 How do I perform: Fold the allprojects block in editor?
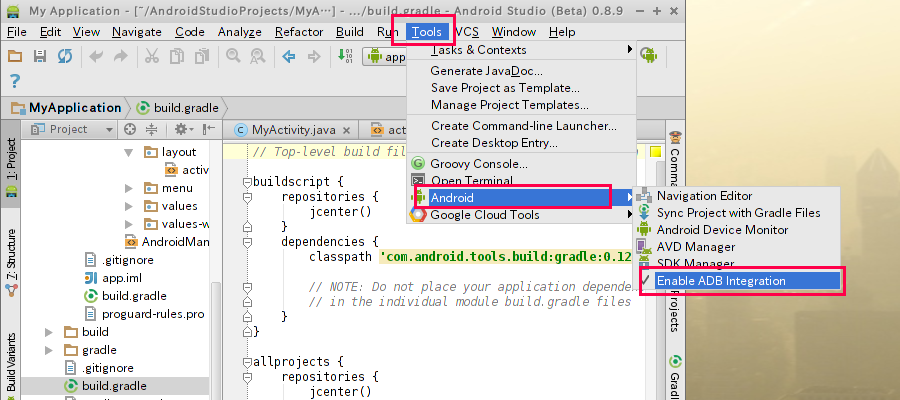[247, 362]
